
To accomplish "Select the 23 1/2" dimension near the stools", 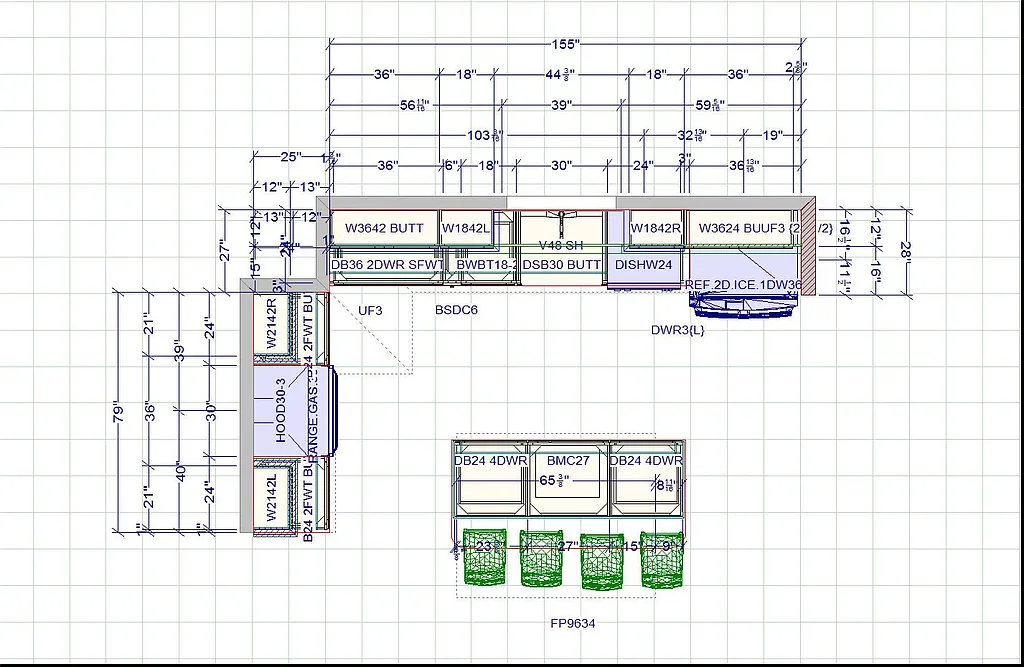I will click(x=491, y=545).
